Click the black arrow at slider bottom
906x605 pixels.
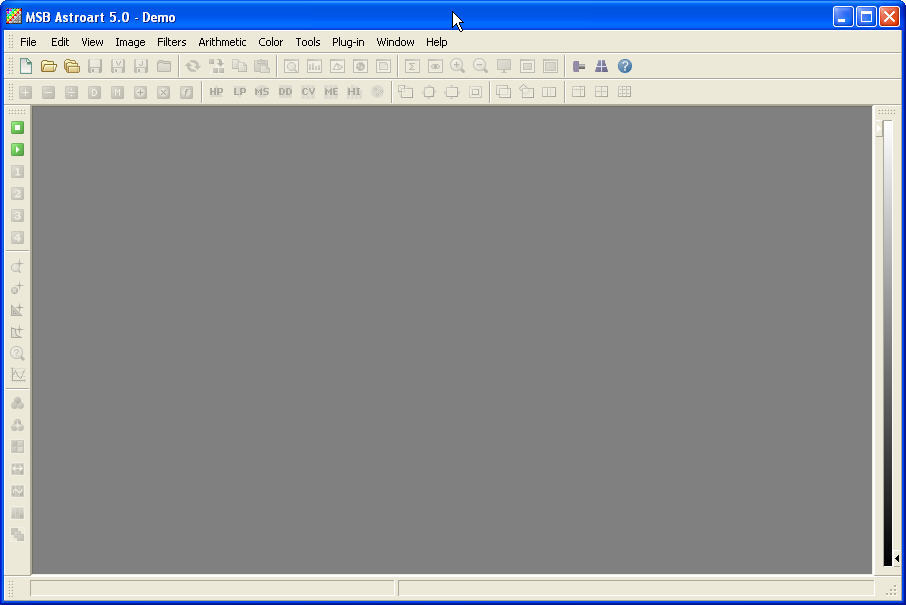(896, 559)
